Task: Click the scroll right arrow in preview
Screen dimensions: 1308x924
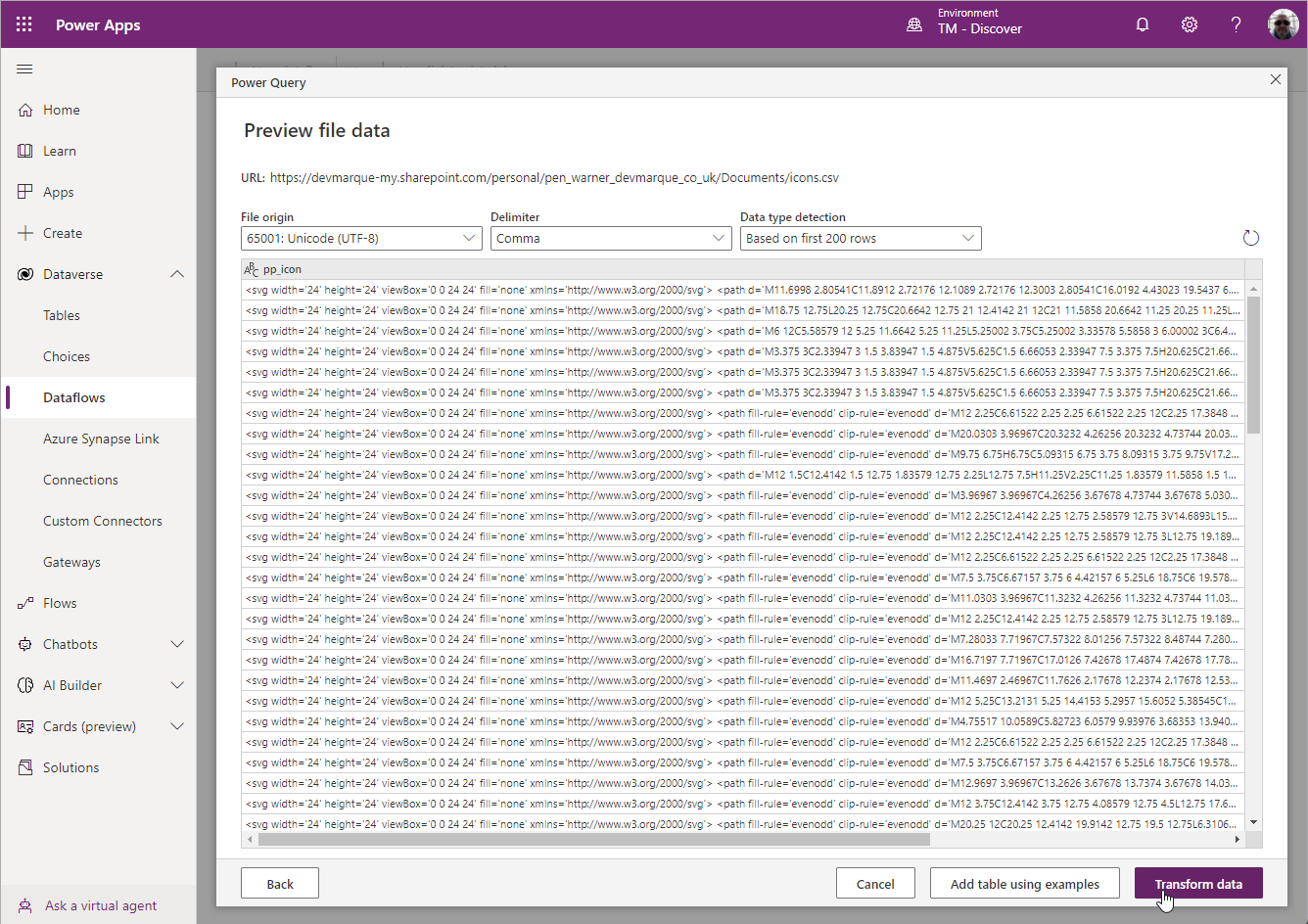Action: [x=1237, y=839]
